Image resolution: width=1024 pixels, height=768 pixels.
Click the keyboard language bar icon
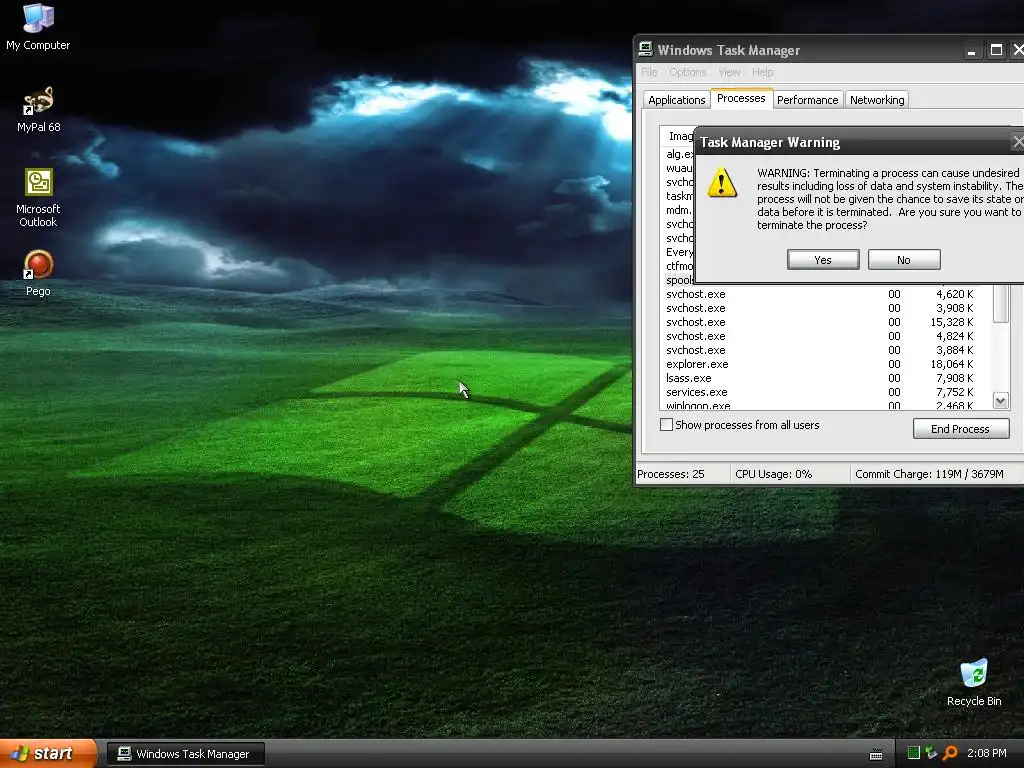pos(876,754)
